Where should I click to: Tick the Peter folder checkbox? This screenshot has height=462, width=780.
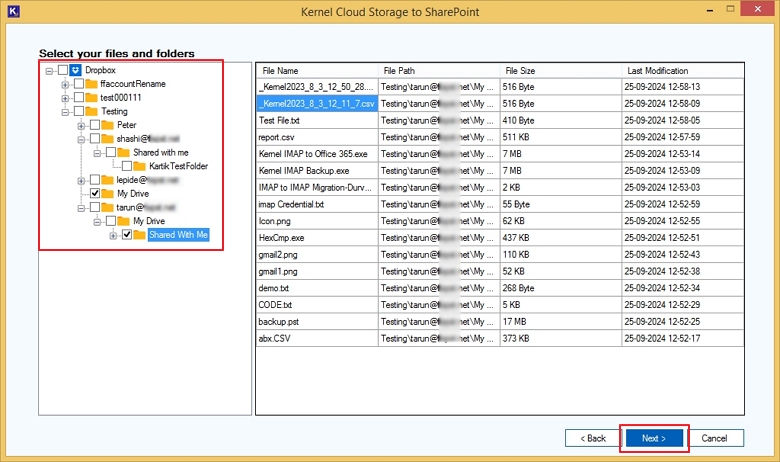pyautogui.click(x=95, y=125)
